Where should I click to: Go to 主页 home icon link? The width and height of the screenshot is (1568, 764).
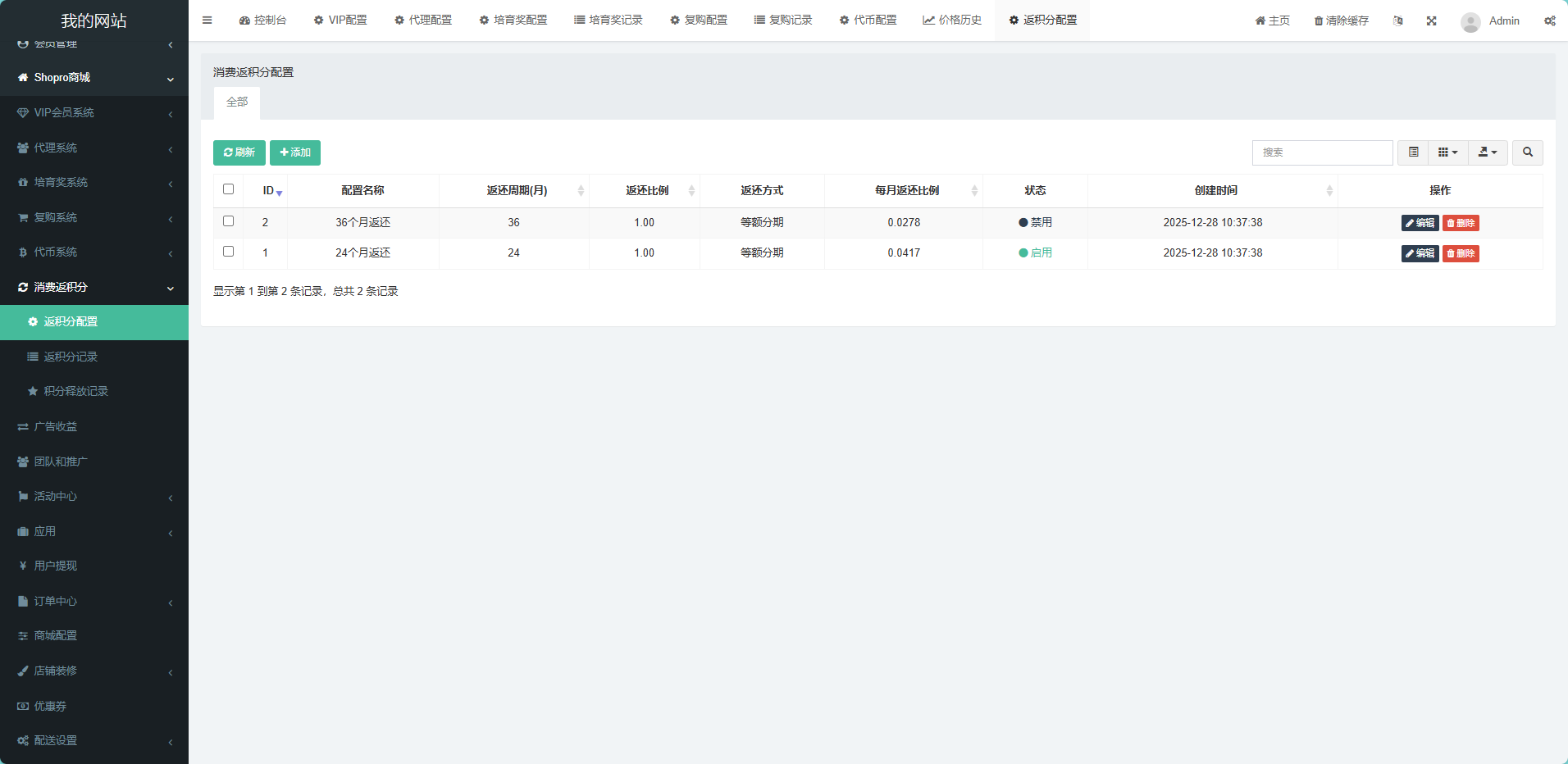(1272, 21)
